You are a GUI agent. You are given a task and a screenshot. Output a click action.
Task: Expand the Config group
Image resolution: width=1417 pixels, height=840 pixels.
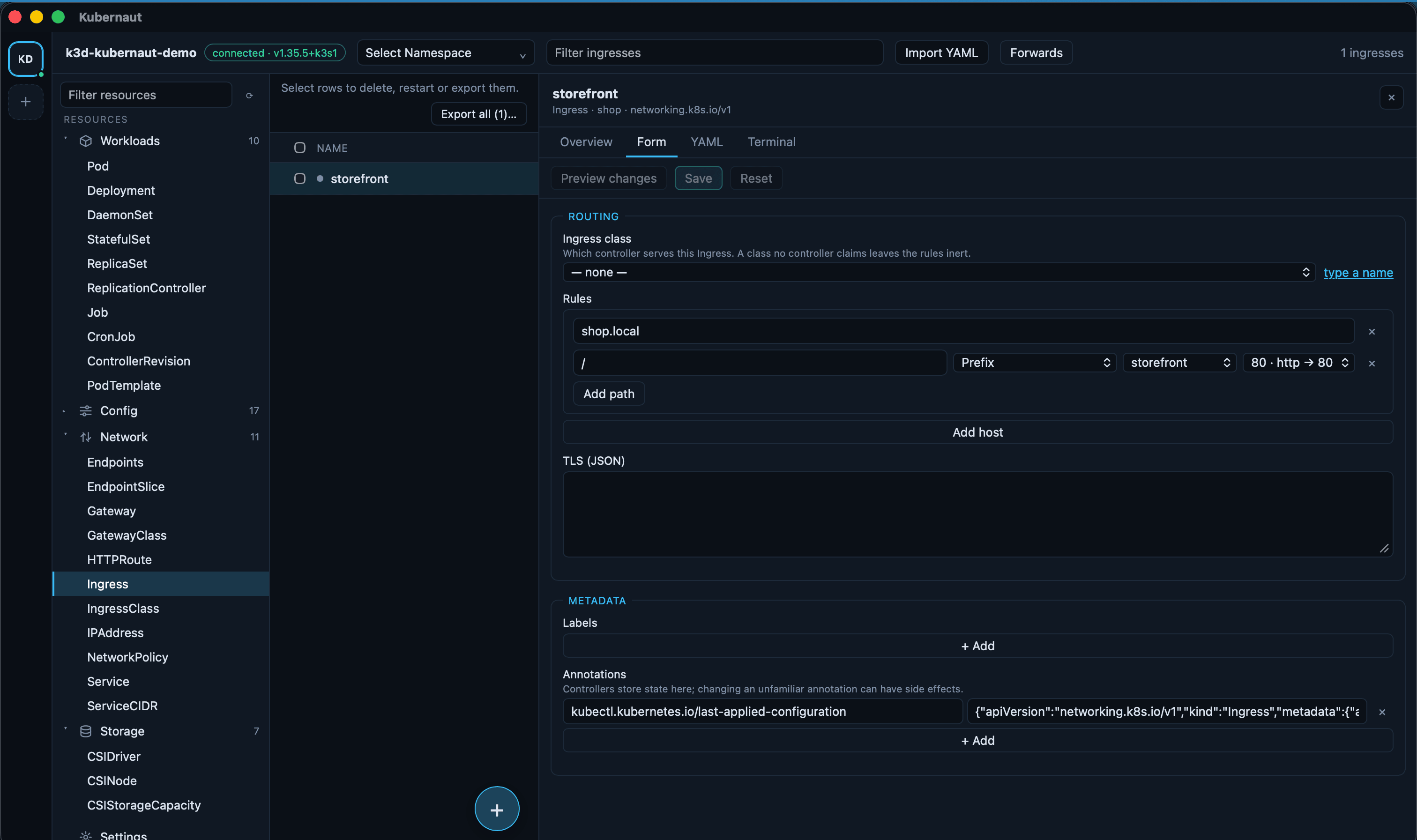click(x=64, y=411)
